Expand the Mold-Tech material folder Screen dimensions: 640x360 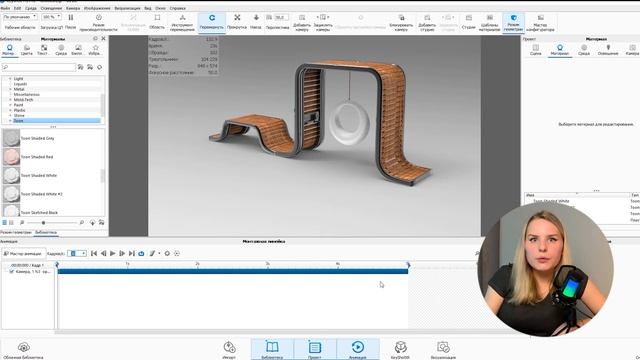(x=10, y=100)
